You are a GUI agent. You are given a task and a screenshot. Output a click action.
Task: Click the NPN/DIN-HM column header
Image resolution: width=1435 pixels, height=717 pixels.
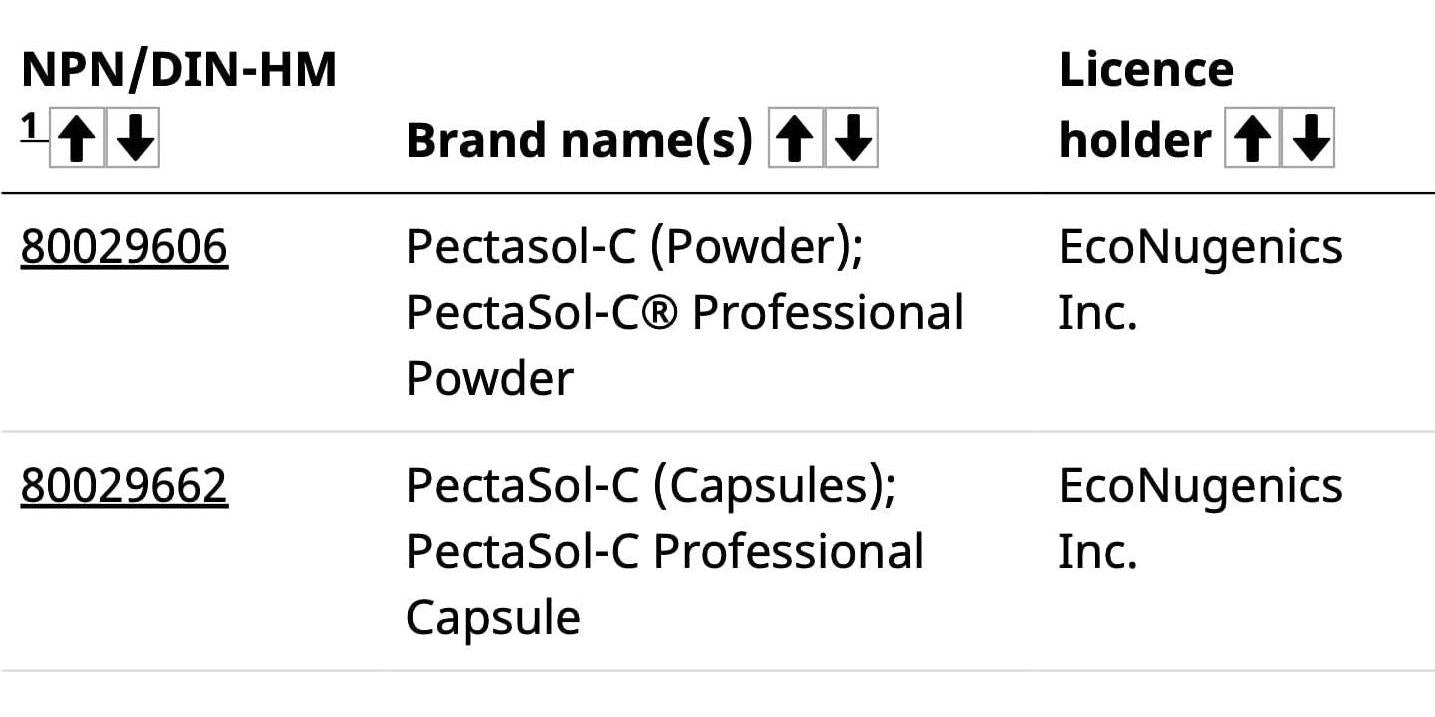pyautogui.click(x=177, y=70)
